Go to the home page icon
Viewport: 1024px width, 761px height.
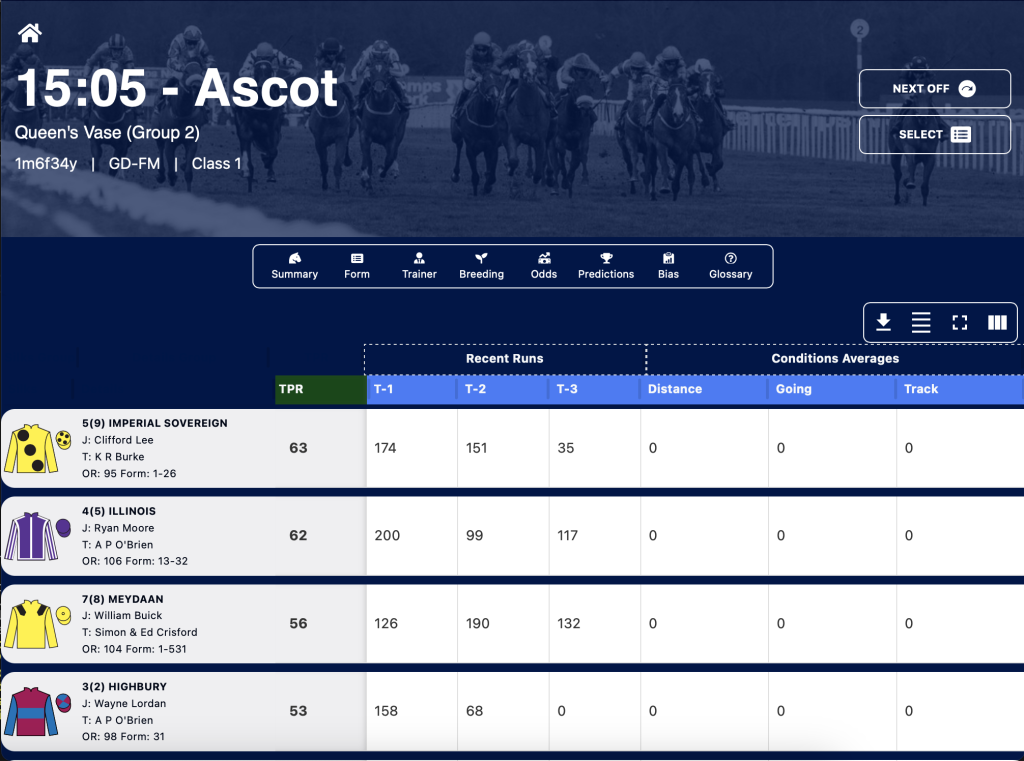[x=30, y=32]
